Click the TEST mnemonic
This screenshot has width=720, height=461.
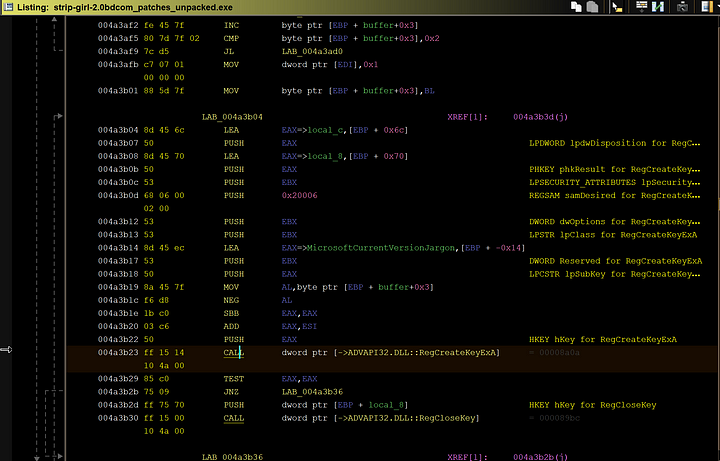(233, 379)
